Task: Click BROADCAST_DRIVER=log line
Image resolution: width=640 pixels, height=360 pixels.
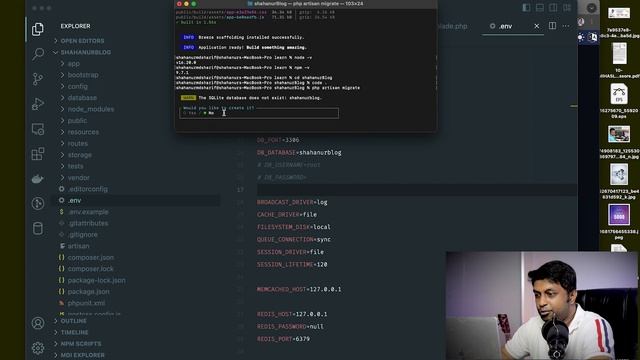Action: [x=292, y=202]
